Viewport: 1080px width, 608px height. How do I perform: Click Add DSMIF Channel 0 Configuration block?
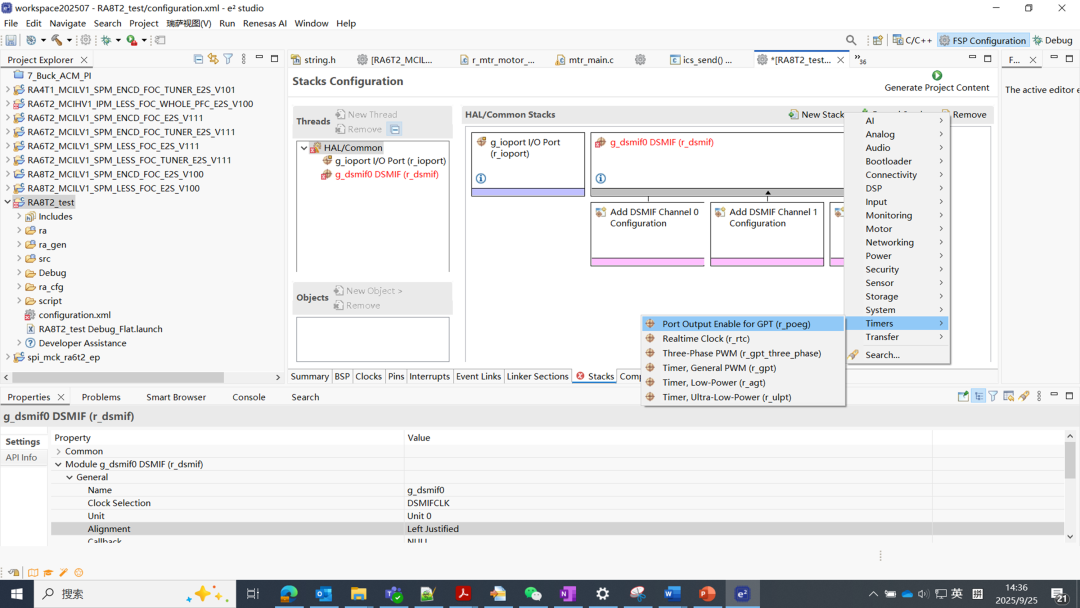pyautogui.click(x=647, y=234)
